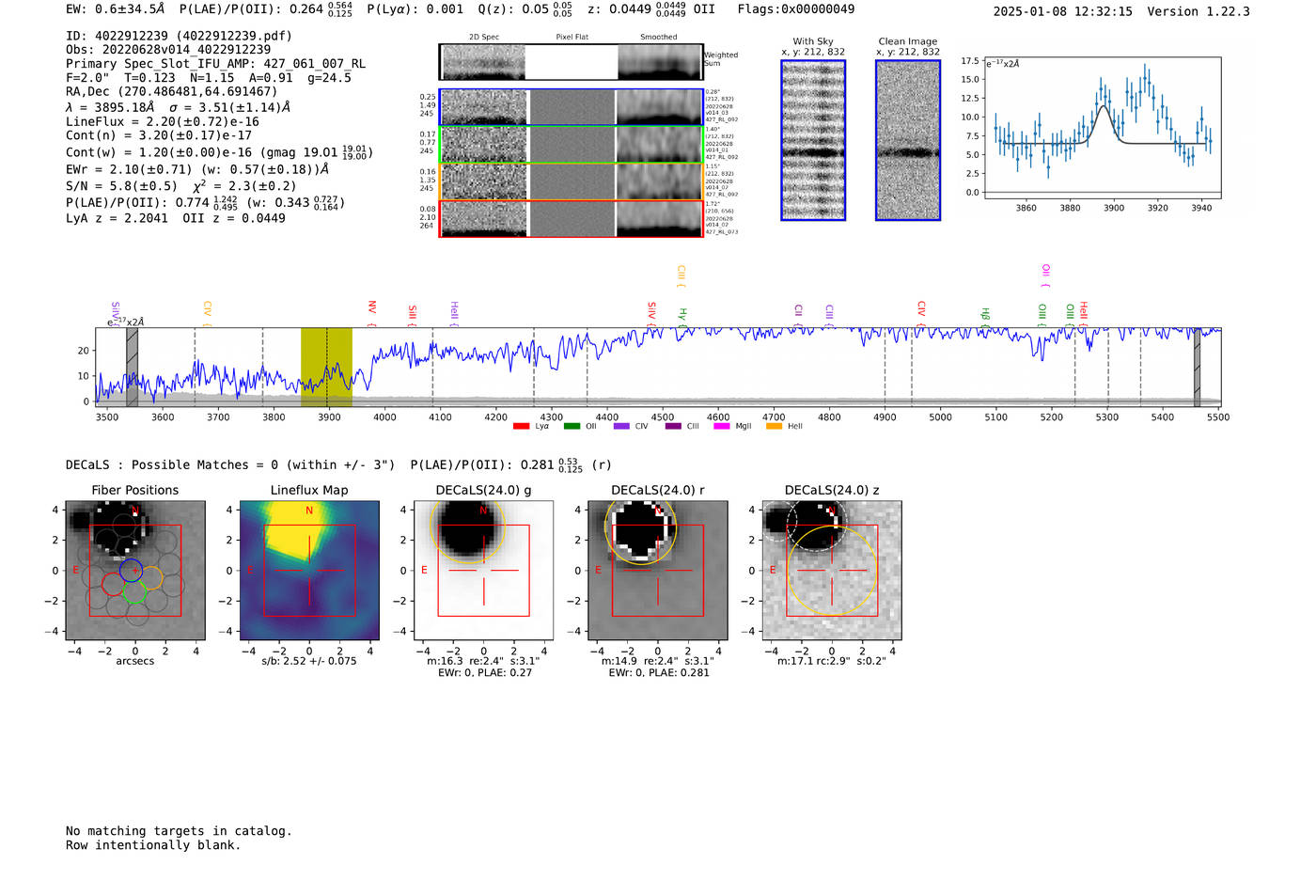Screen dimensions: 1316x896
Task: Click the green Hβ line marker
Action: [985, 317]
